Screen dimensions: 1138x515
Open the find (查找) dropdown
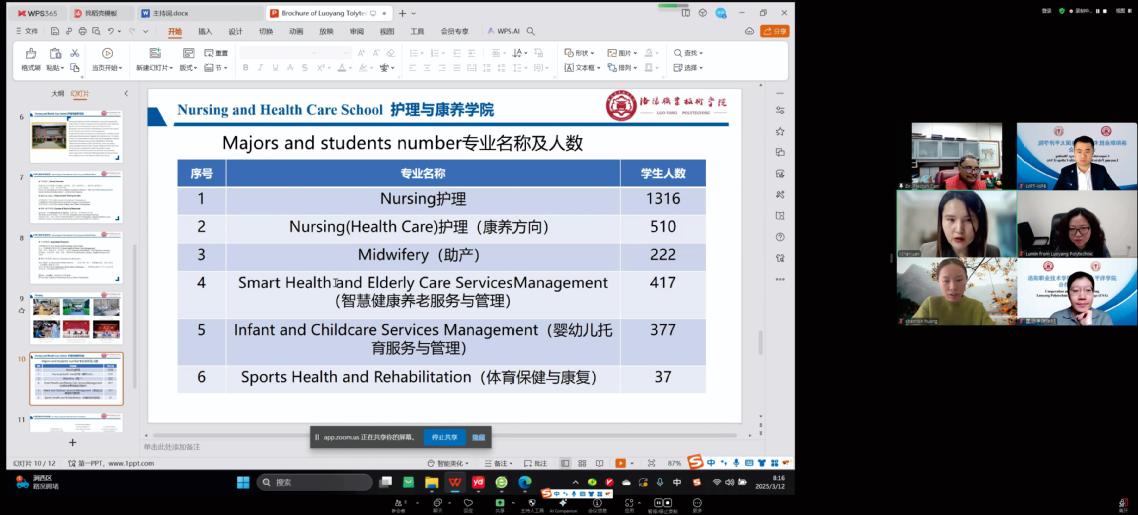pos(689,53)
